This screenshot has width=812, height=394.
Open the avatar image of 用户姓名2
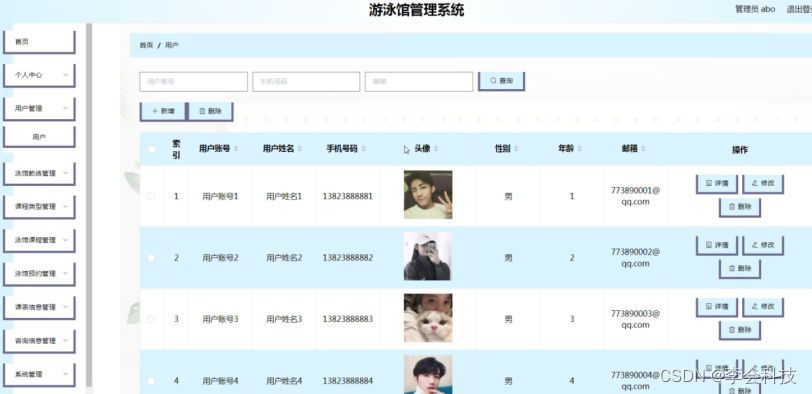[428, 256]
